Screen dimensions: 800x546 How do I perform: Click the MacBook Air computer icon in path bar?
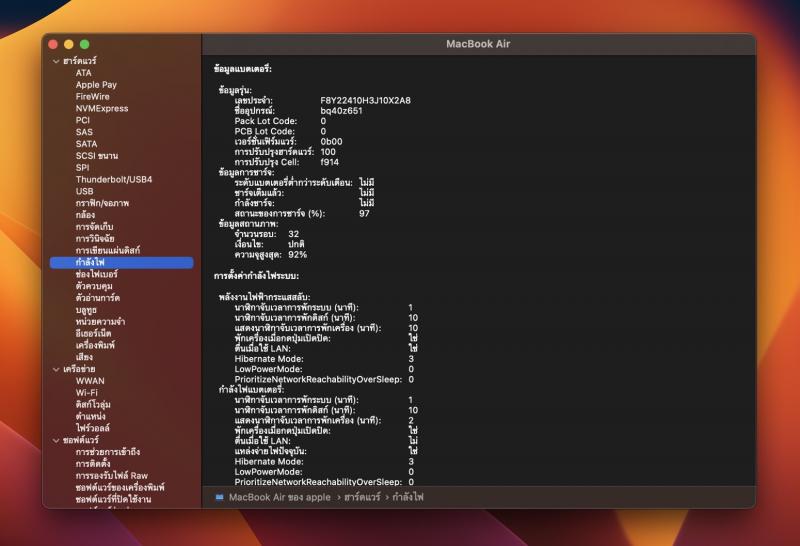pos(219,497)
